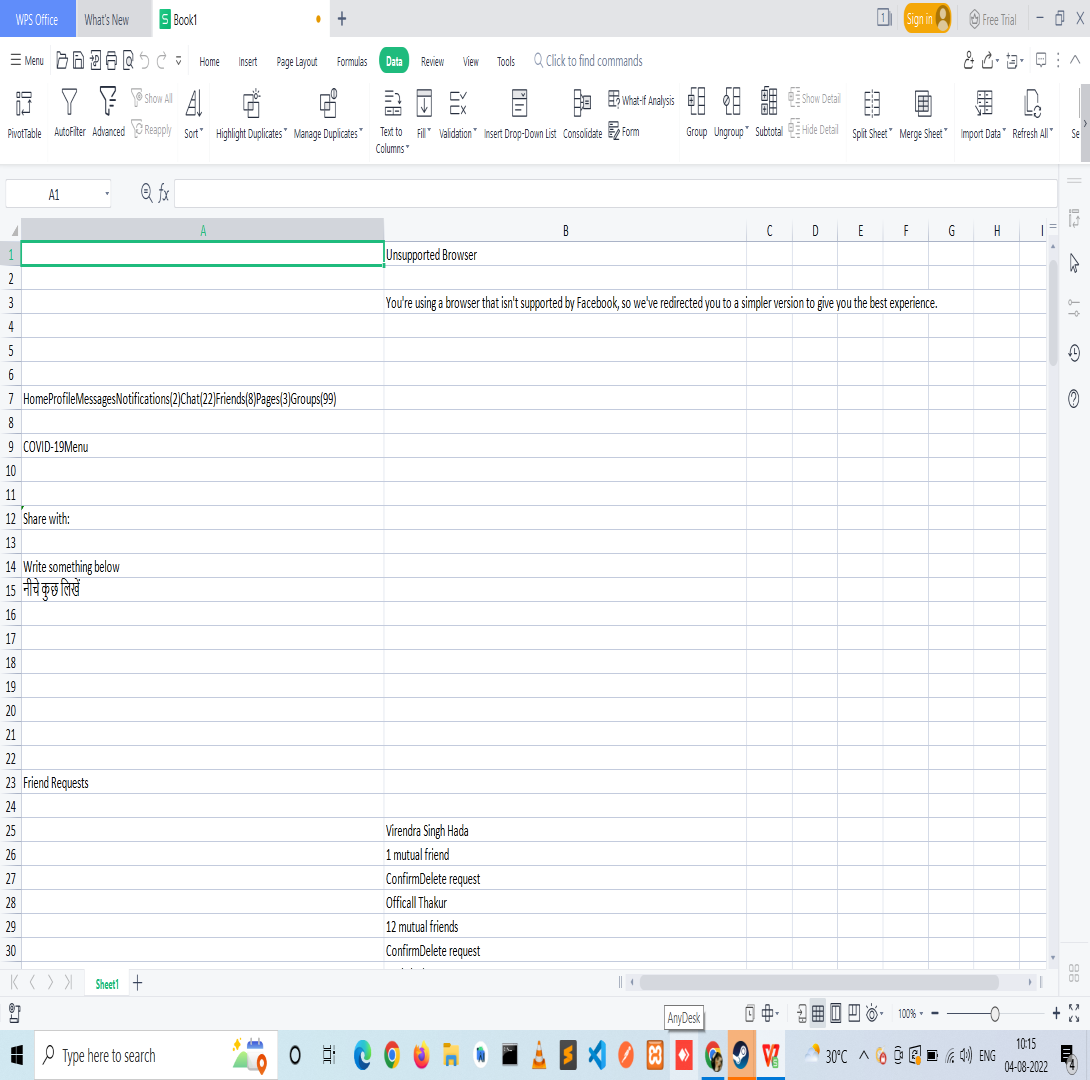Viewport: 1090px width, 1080px height.
Task: Click the Virendra Singh Hada cell
Action: tap(565, 831)
